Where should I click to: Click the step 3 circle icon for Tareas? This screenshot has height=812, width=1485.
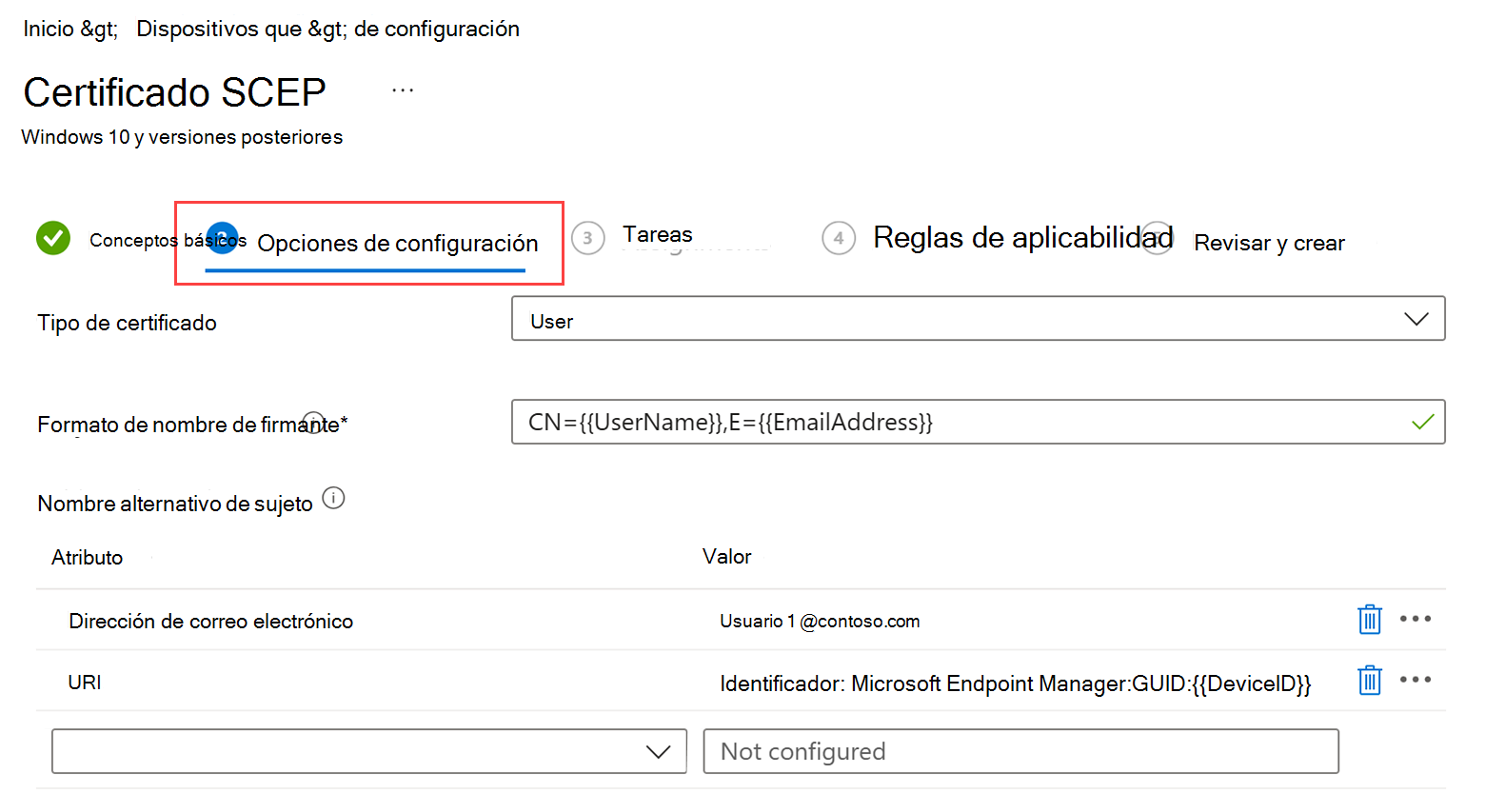click(x=588, y=238)
